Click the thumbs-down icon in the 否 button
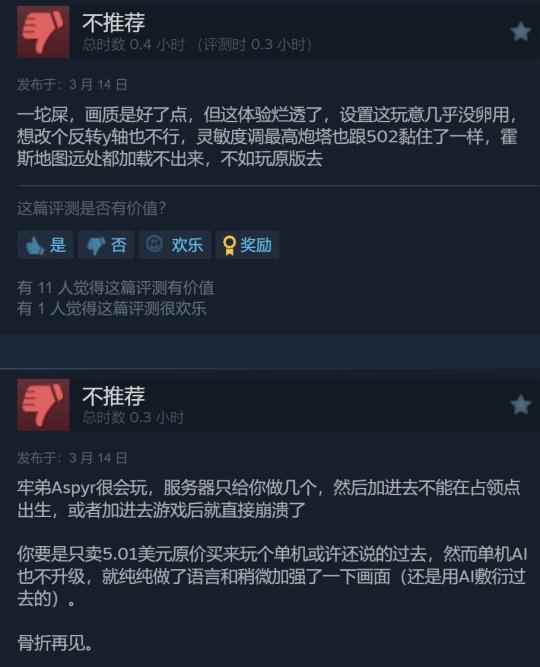The image size is (540, 667). pyautogui.click(x=96, y=245)
